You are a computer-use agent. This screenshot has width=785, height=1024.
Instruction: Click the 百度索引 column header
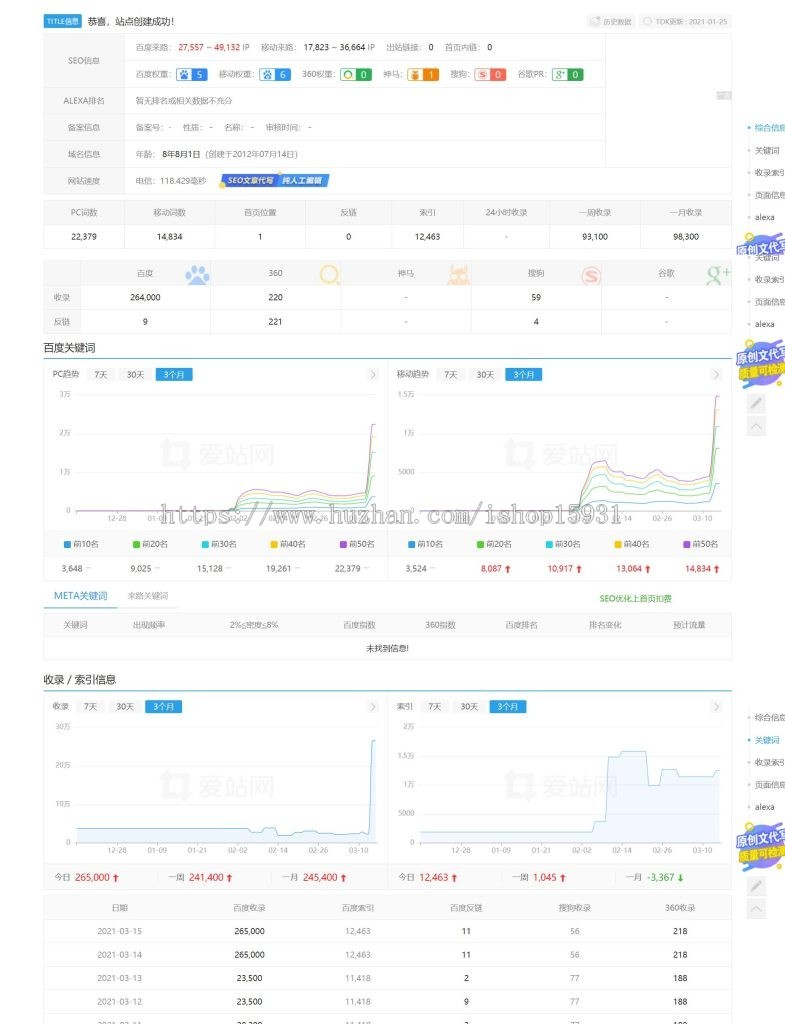(x=358, y=908)
